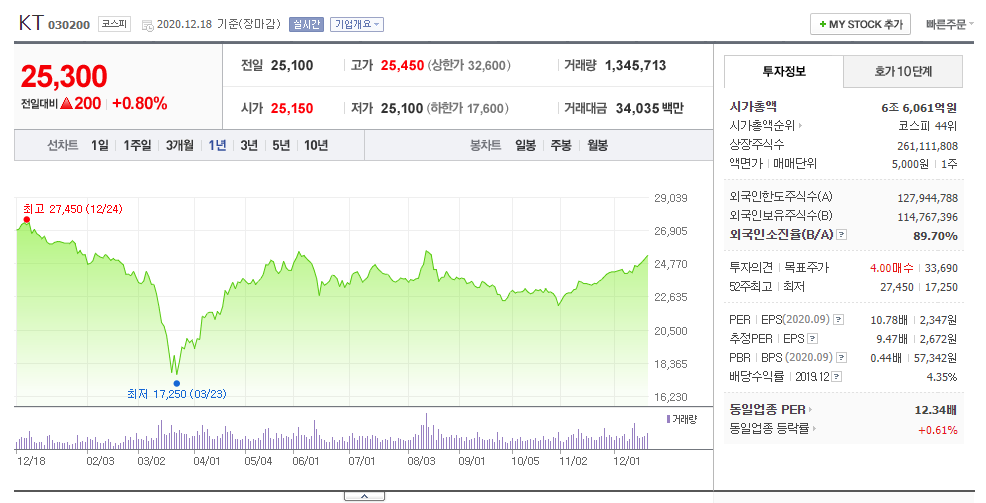
Task: Click the 동일업종 등락률 value +0.61%
Action: [938, 430]
